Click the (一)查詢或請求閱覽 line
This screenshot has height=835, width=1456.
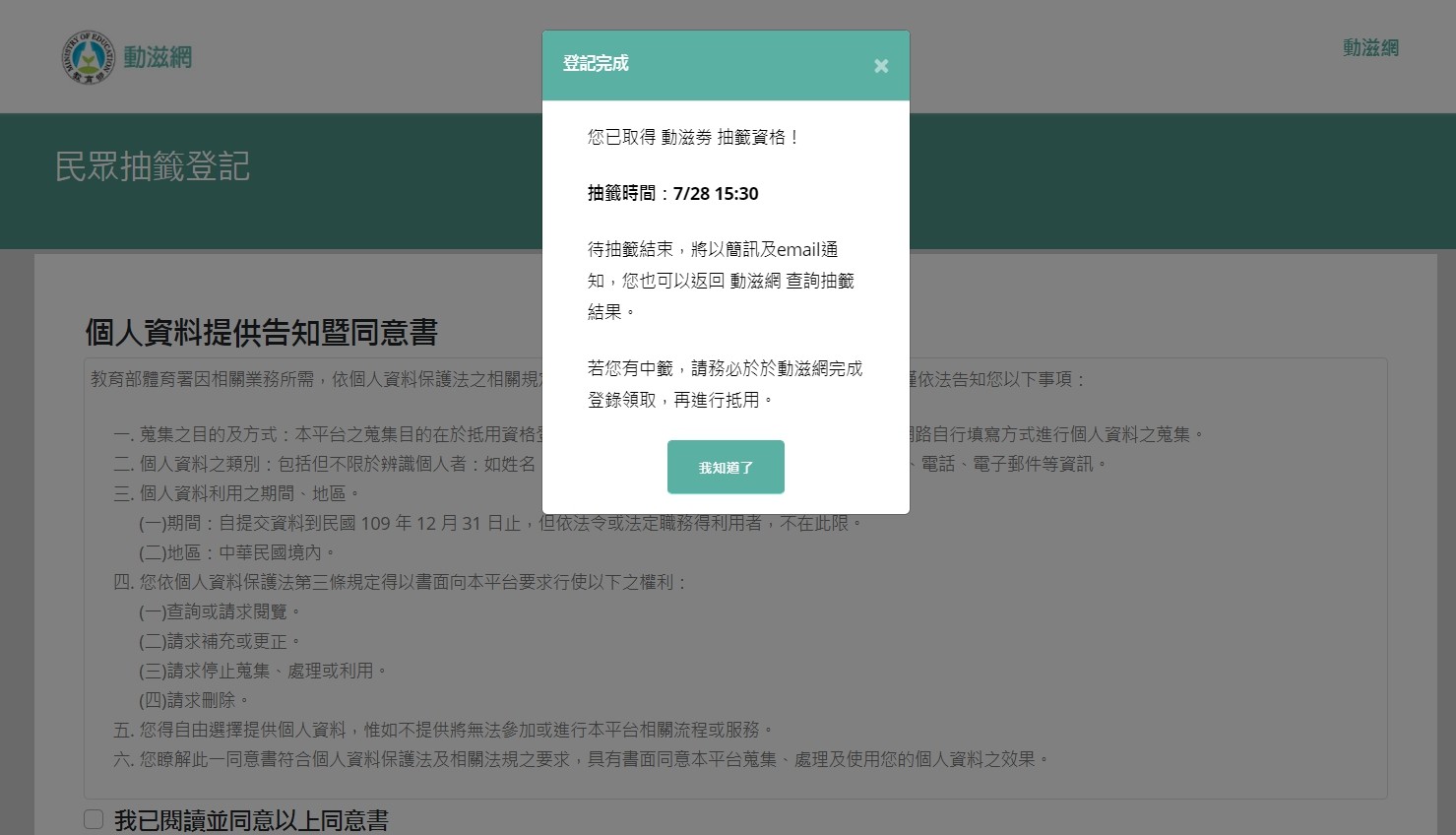click(x=220, y=611)
